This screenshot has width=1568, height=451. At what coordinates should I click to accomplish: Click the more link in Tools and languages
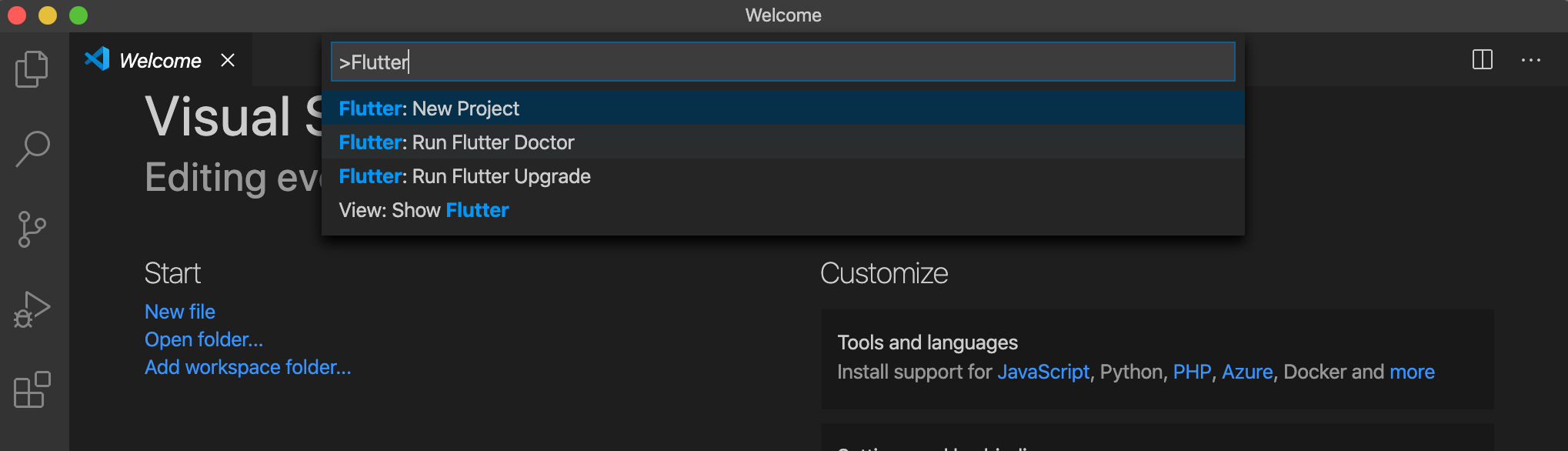pyautogui.click(x=1412, y=372)
